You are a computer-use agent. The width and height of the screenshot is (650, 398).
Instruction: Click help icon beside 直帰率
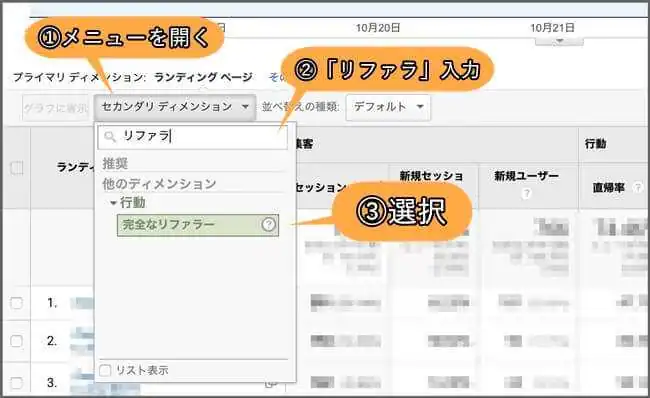pyautogui.click(x=638, y=188)
